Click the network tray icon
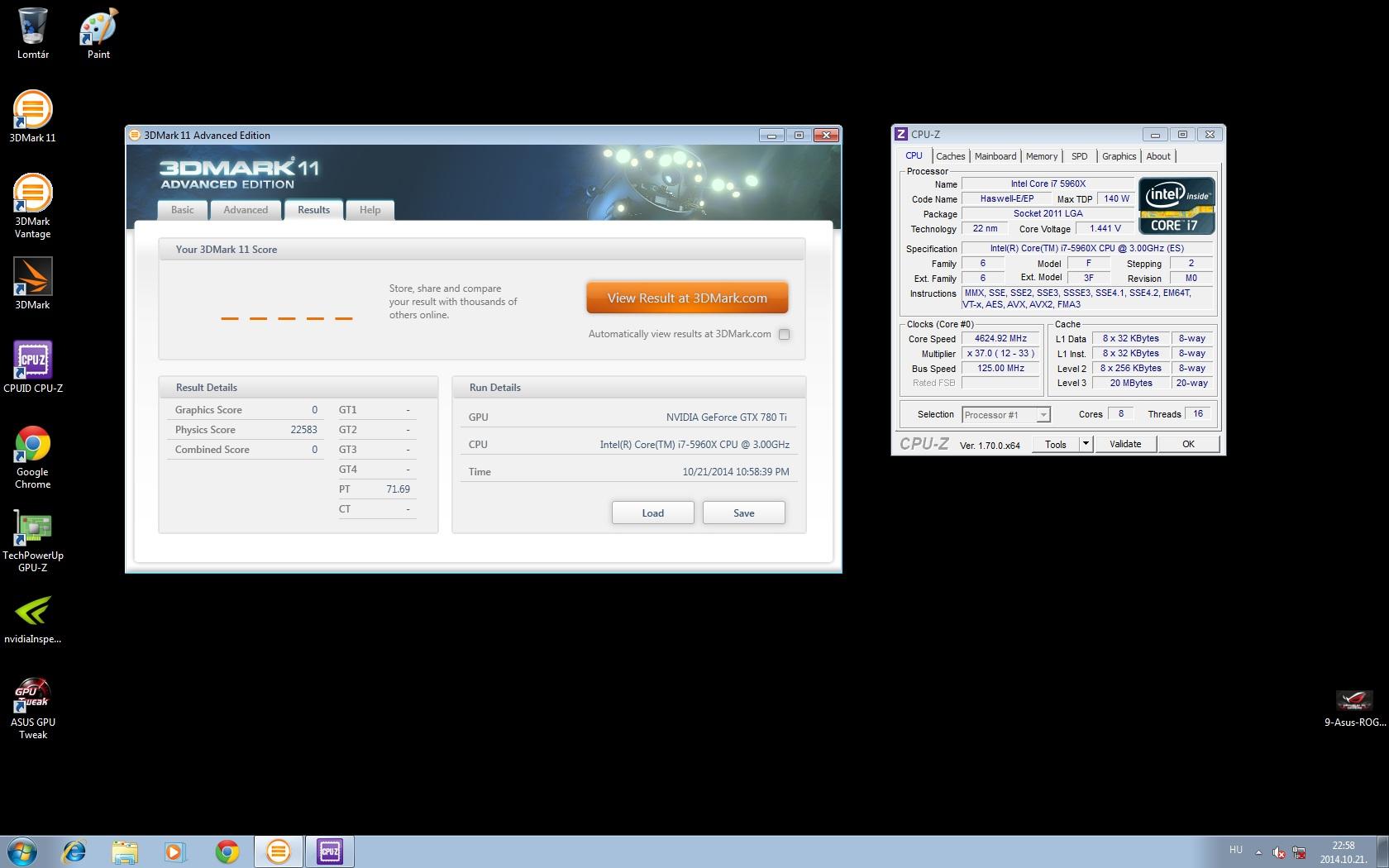The image size is (1389, 868). (x=1299, y=852)
